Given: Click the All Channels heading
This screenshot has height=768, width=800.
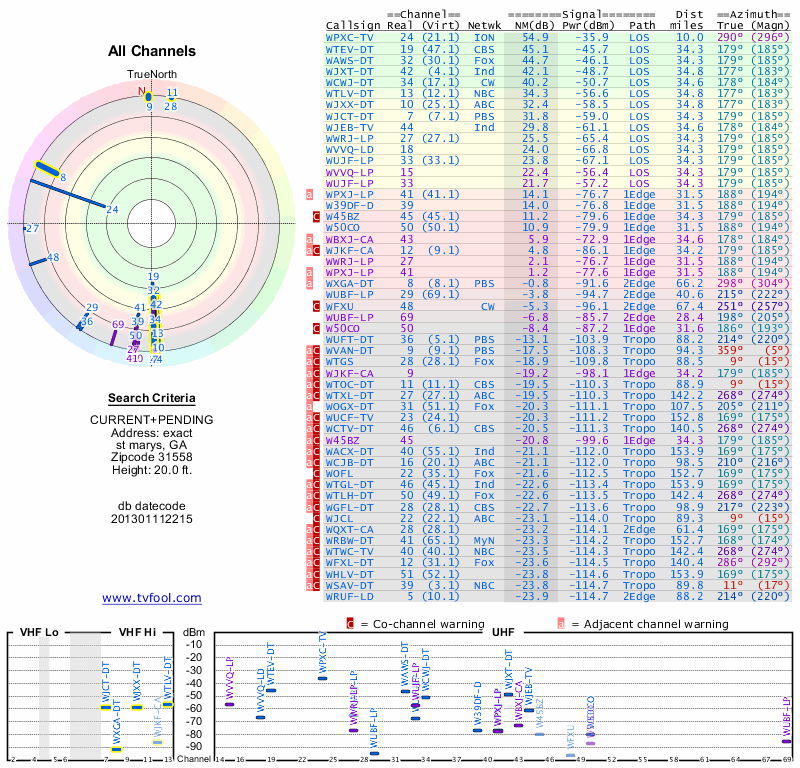Looking at the screenshot, I should (x=152, y=51).
